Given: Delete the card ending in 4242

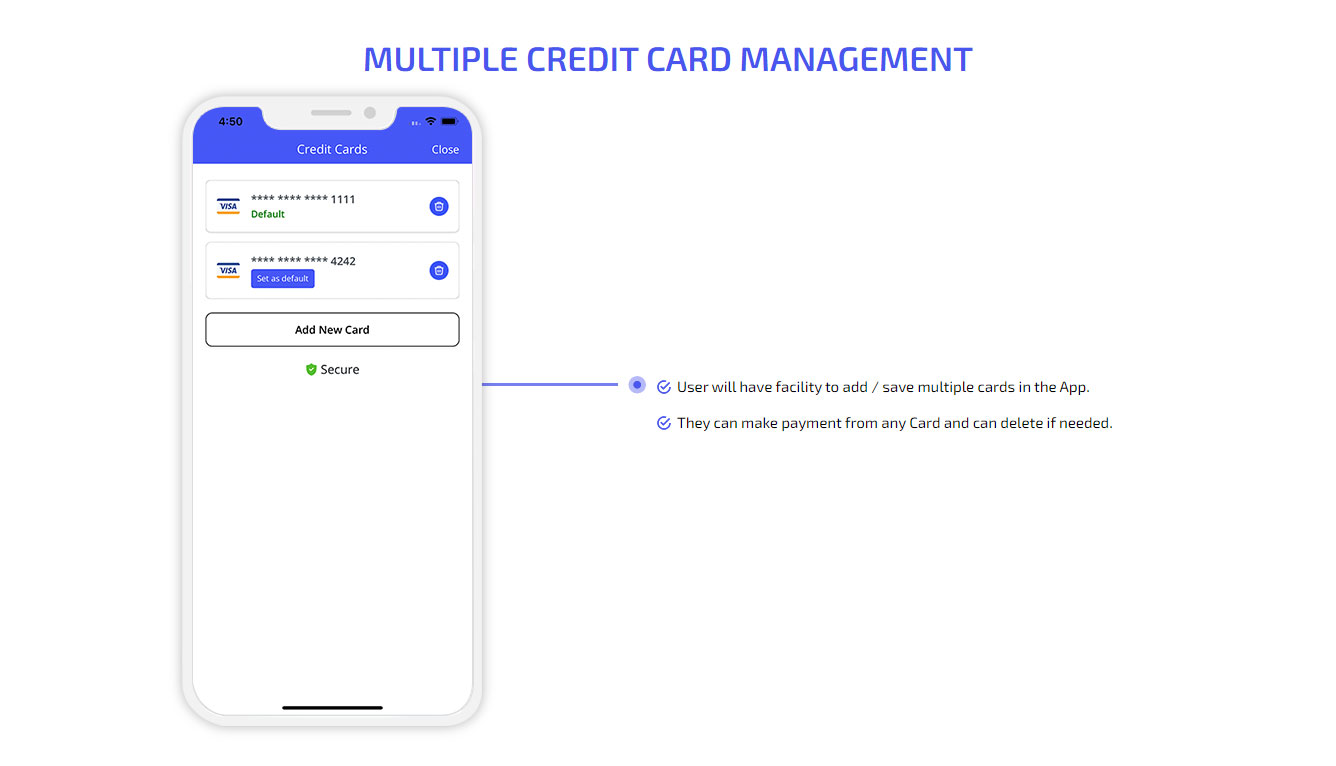Looking at the screenshot, I should click(439, 270).
